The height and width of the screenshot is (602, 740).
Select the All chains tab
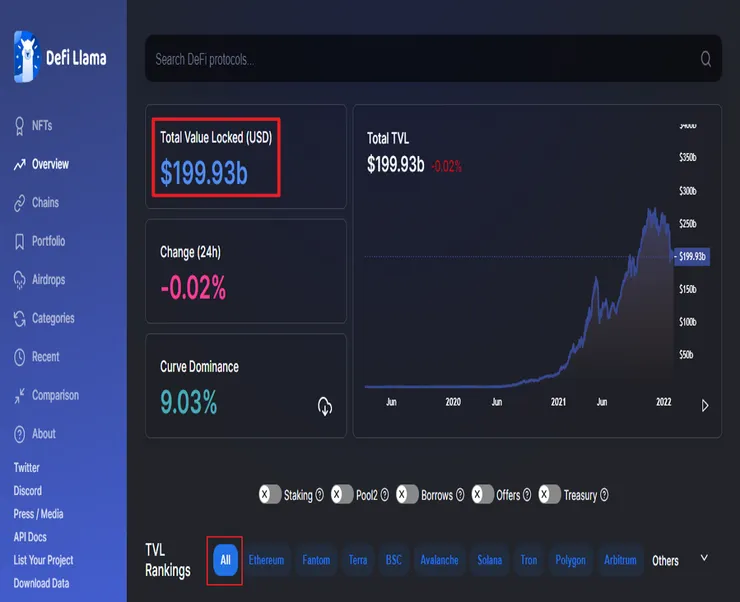226,560
